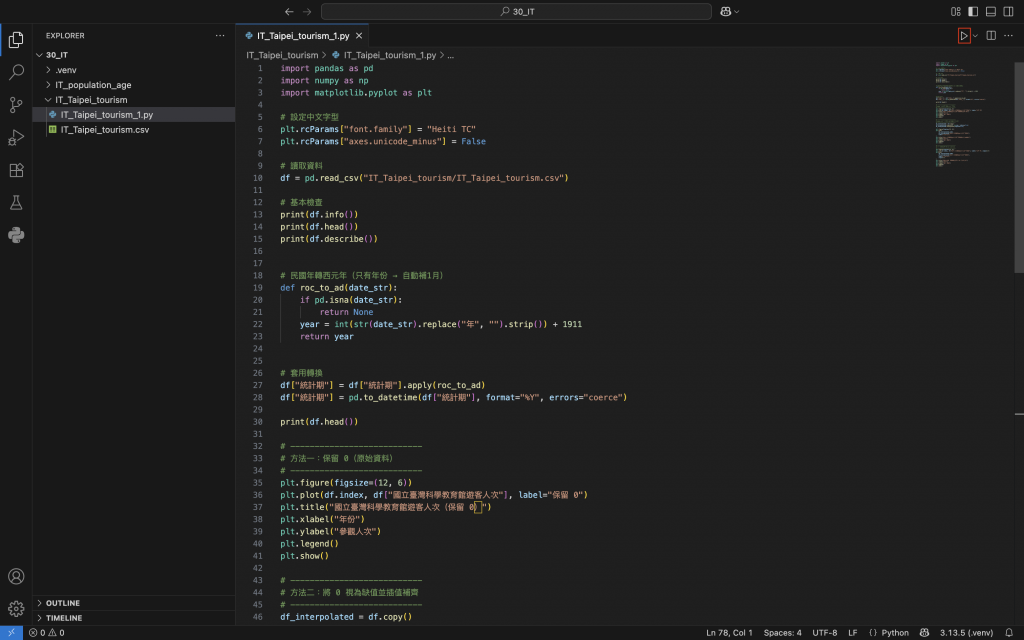Open Source Control view in activity bar
This screenshot has height=640, width=1024.
pyautogui.click(x=16, y=105)
